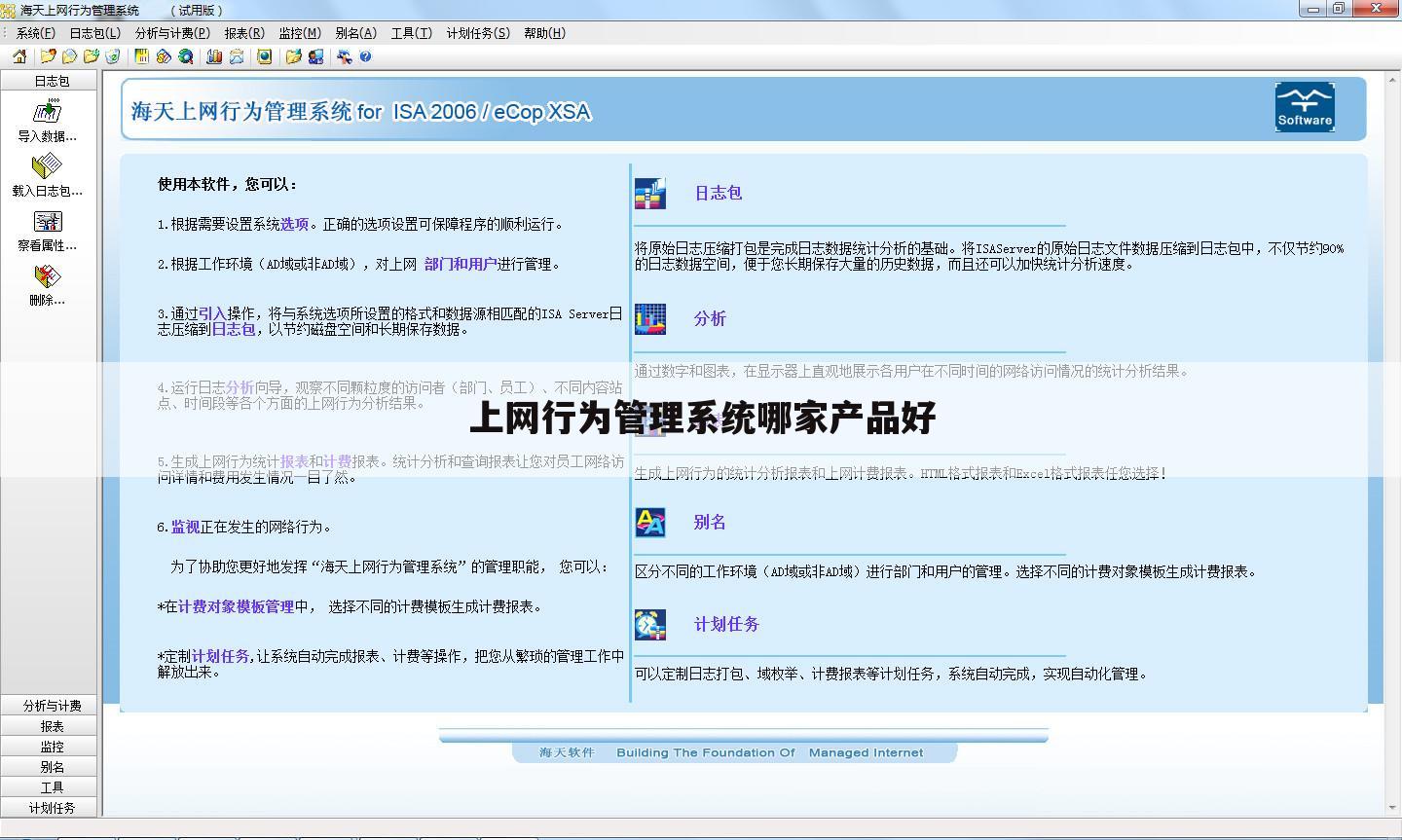Open the 工具(T) menu
Image resolution: width=1402 pixels, height=840 pixels.
pos(411,33)
